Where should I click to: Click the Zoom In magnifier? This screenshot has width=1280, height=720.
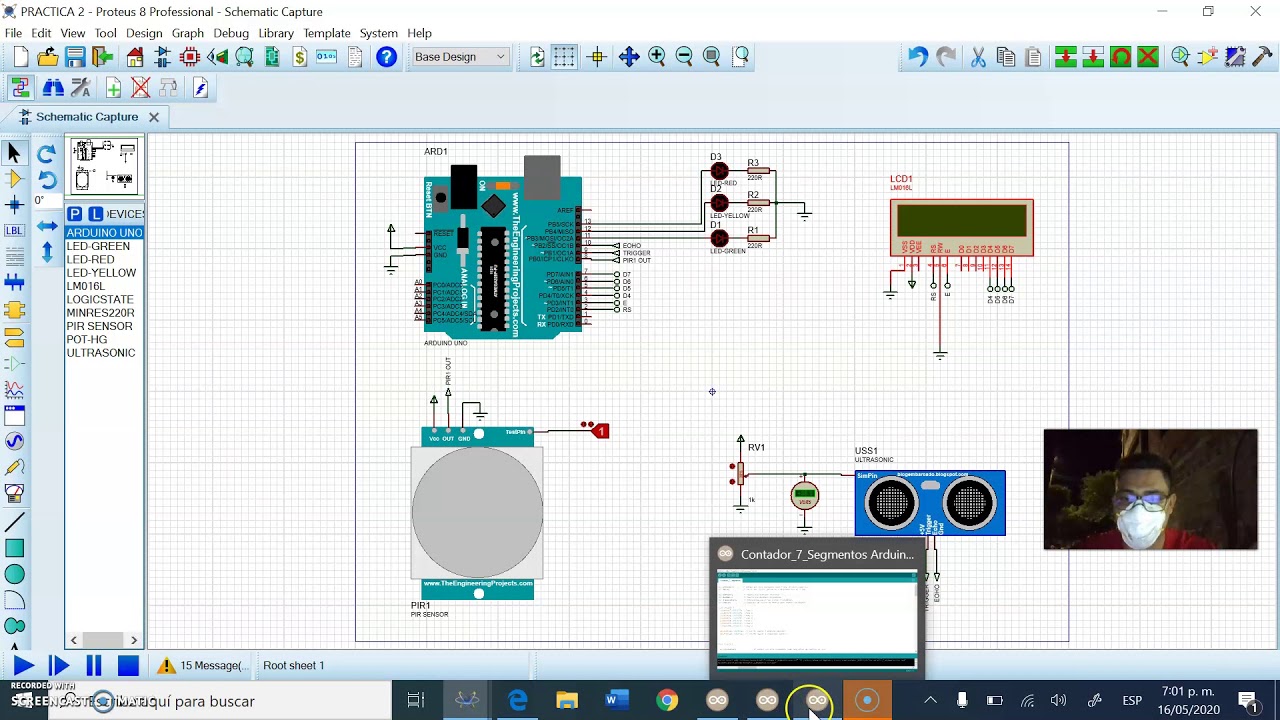[x=657, y=57]
